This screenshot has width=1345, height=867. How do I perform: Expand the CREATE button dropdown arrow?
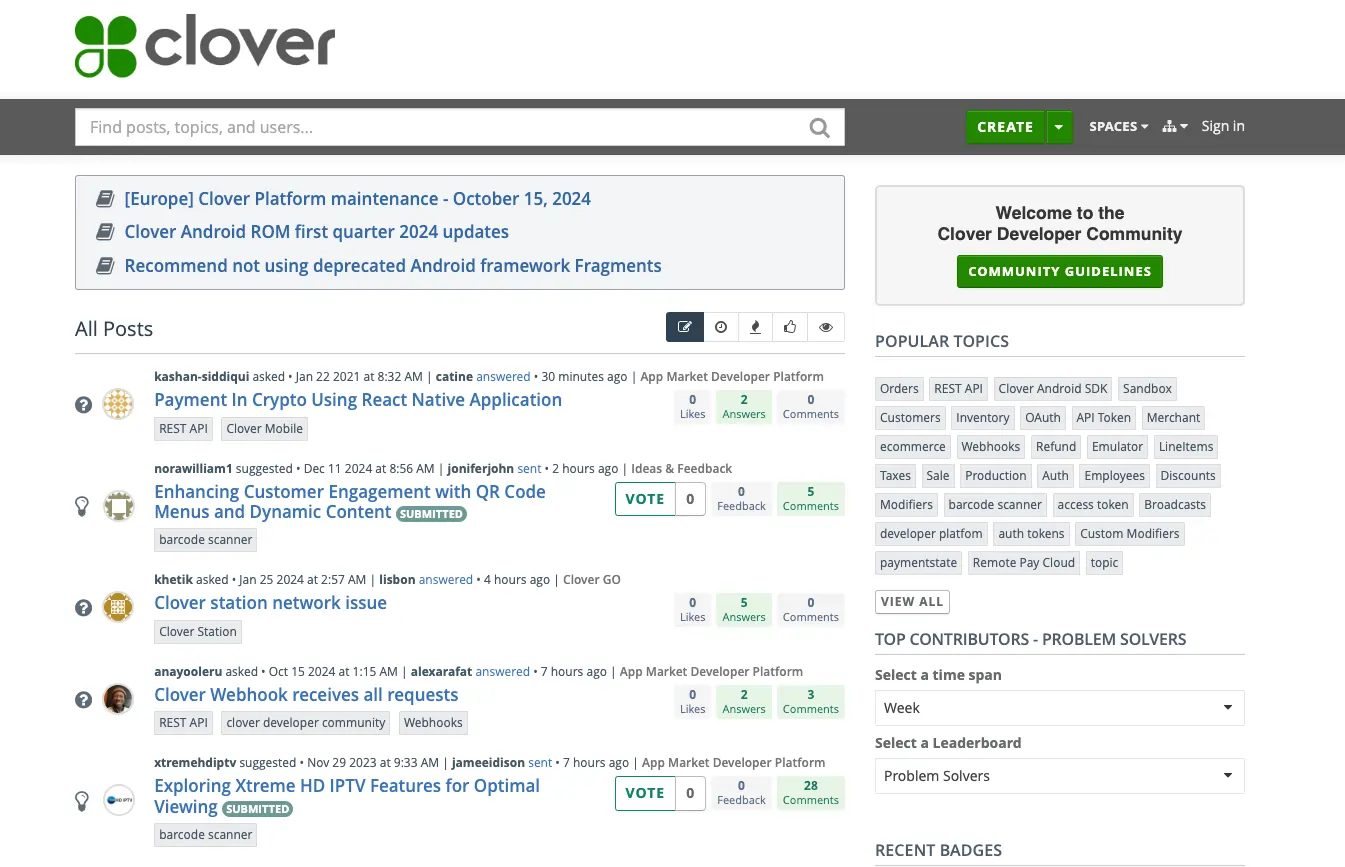tap(1059, 127)
